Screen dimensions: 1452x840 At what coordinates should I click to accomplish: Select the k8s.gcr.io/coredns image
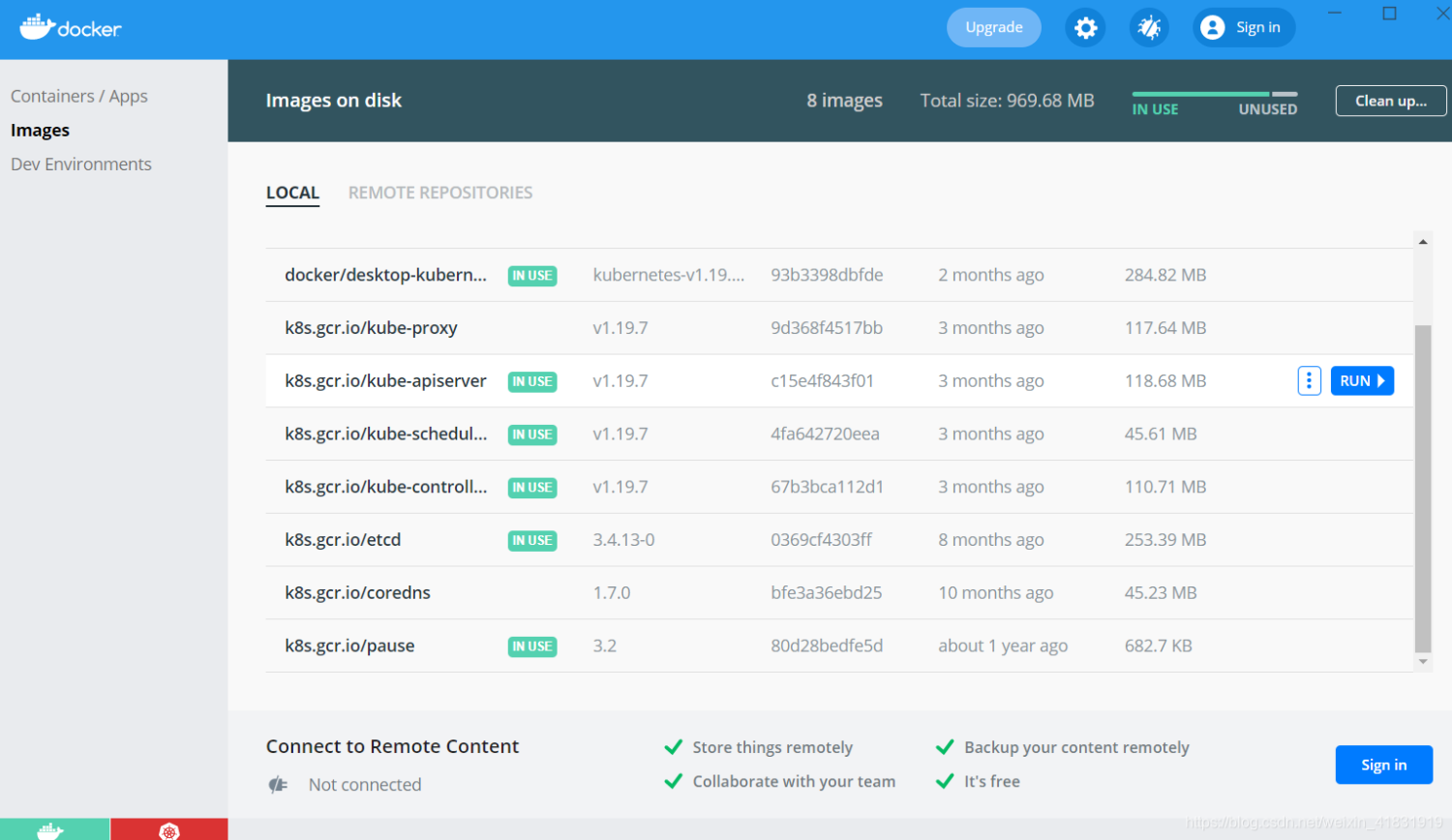357,593
